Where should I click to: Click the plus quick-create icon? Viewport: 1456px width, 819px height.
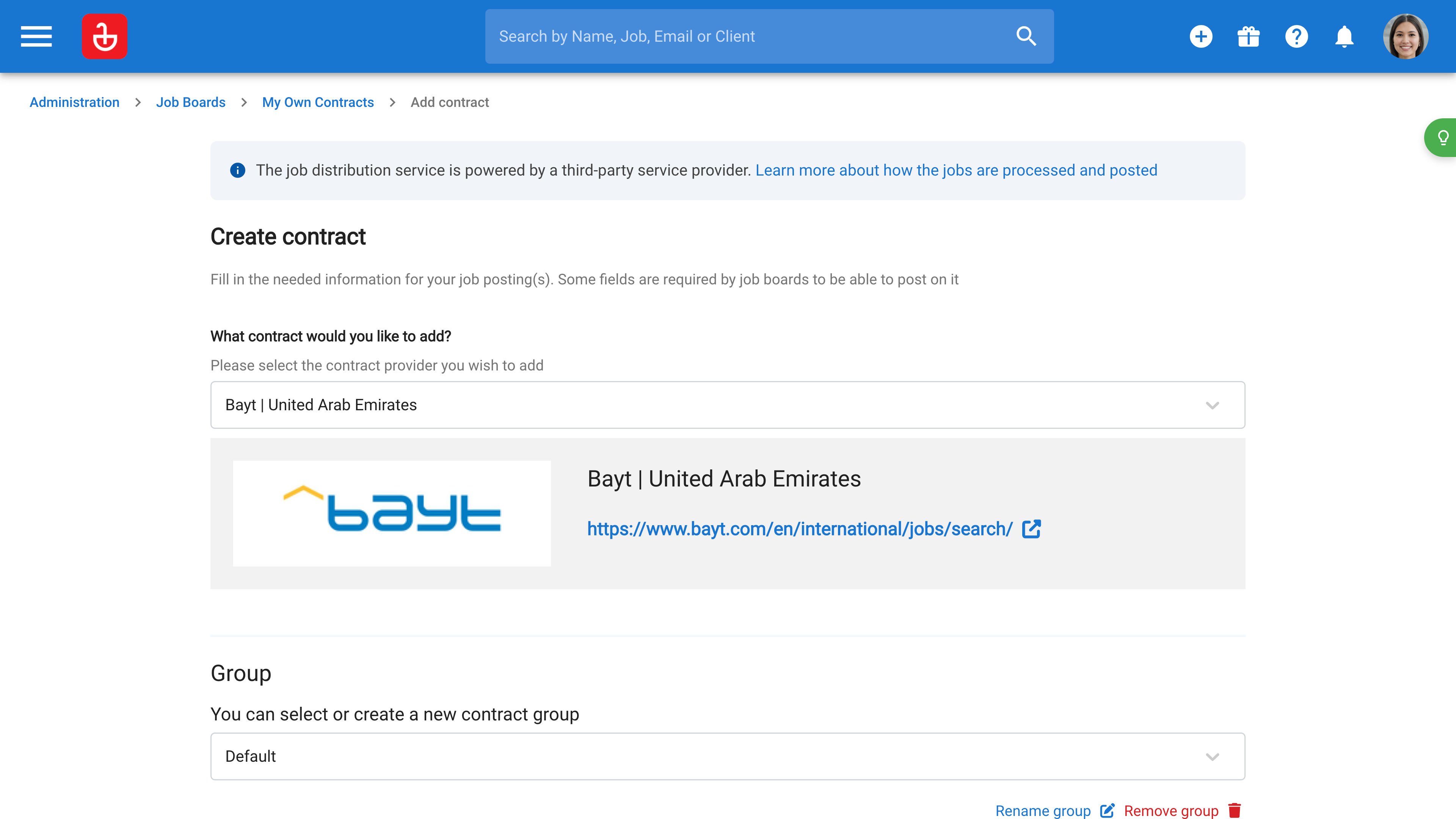click(x=1202, y=36)
